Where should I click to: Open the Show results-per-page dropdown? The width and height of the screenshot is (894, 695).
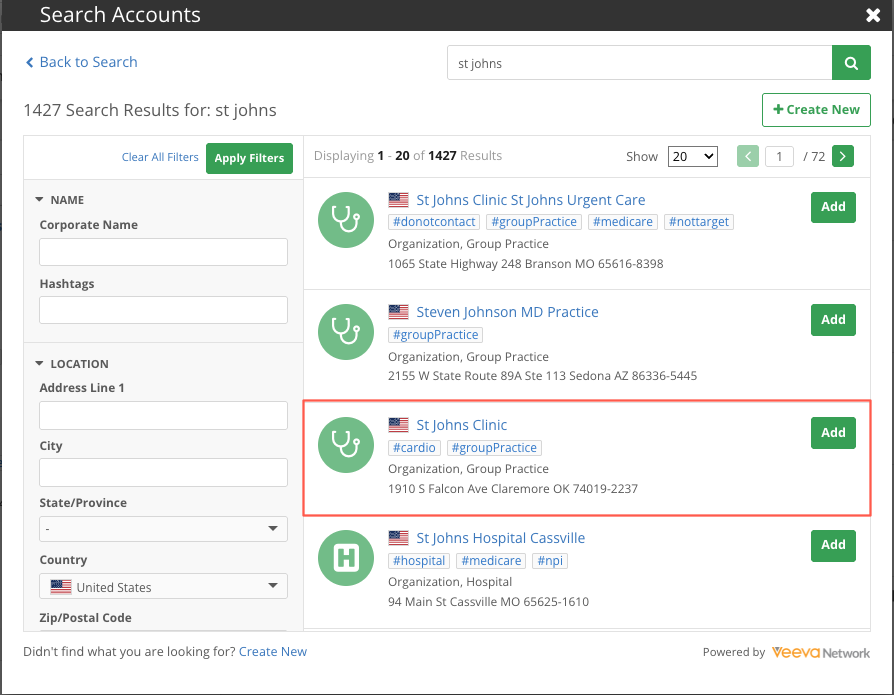(693, 156)
